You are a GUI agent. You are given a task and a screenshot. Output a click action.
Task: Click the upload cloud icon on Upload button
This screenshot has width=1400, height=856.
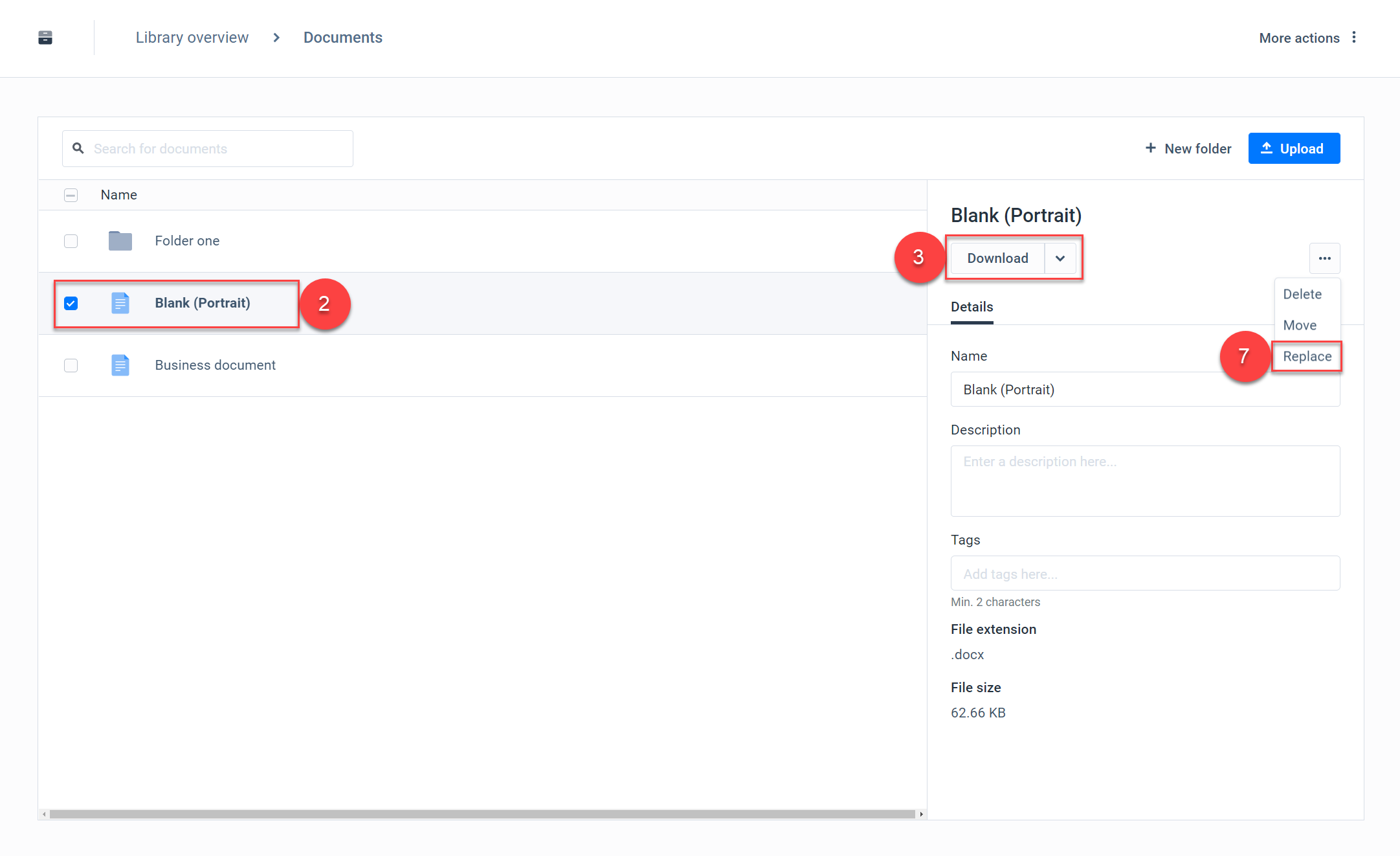[1267, 148]
